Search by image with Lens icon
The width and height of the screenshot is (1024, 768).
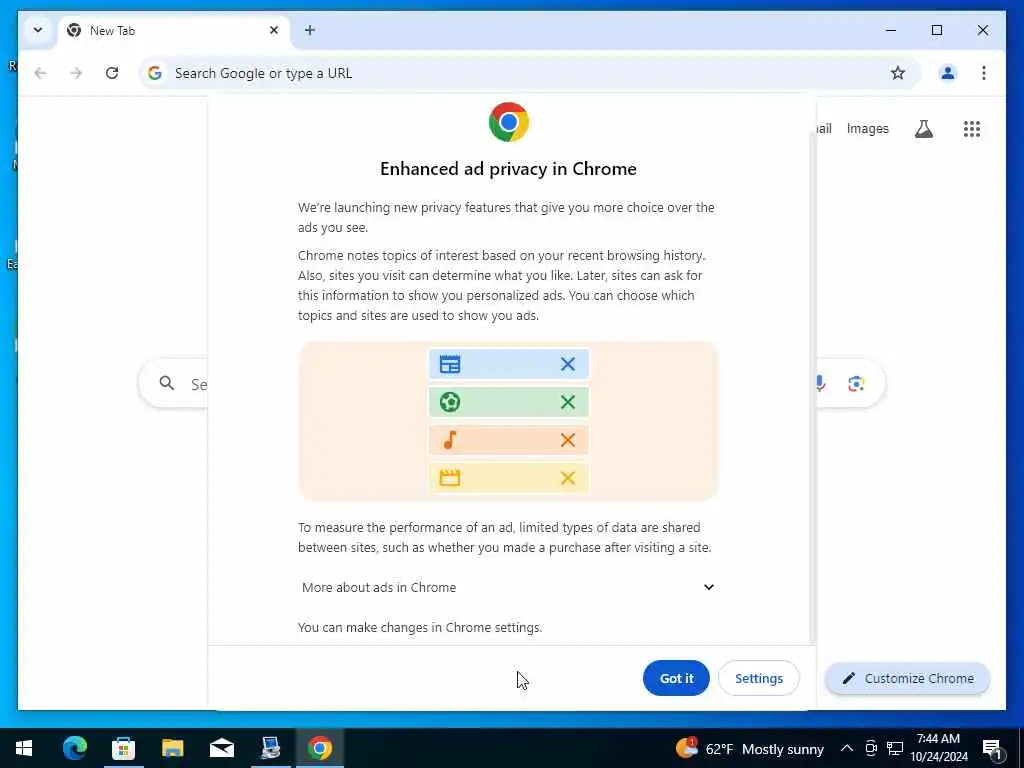[856, 383]
